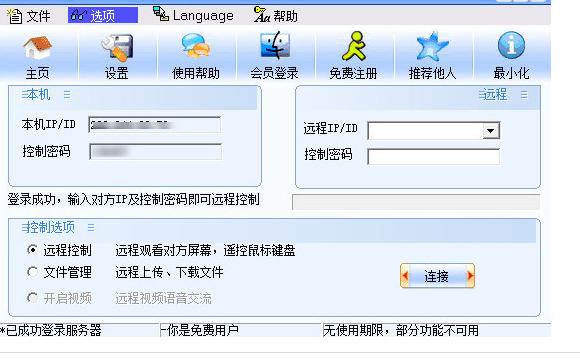
Task: Open the 帮助 menu
Action: click(x=276, y=16)
